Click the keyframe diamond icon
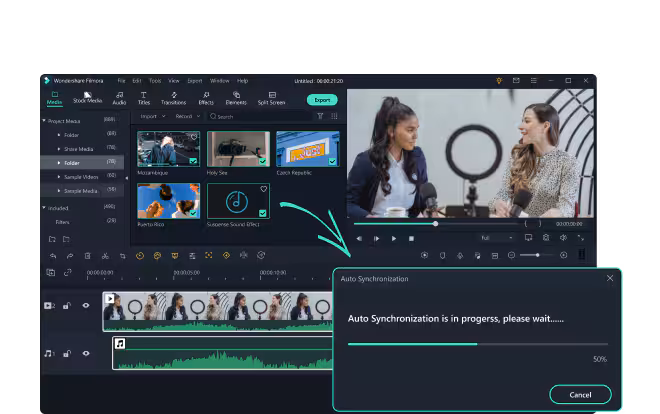Screen dimensions: 660x414 (x=226, y=255)
